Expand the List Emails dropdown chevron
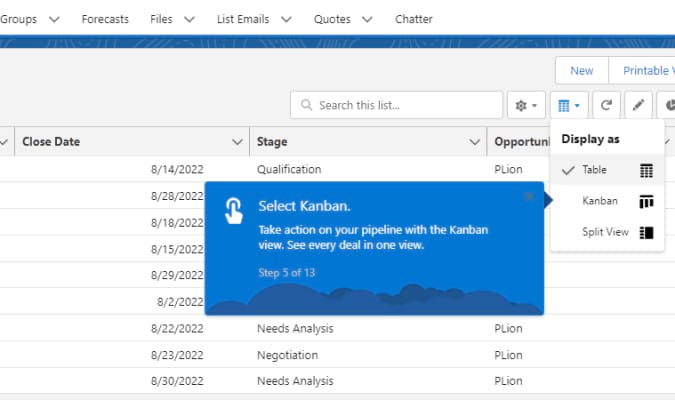 pyautogui.click(x=286, y=19)
